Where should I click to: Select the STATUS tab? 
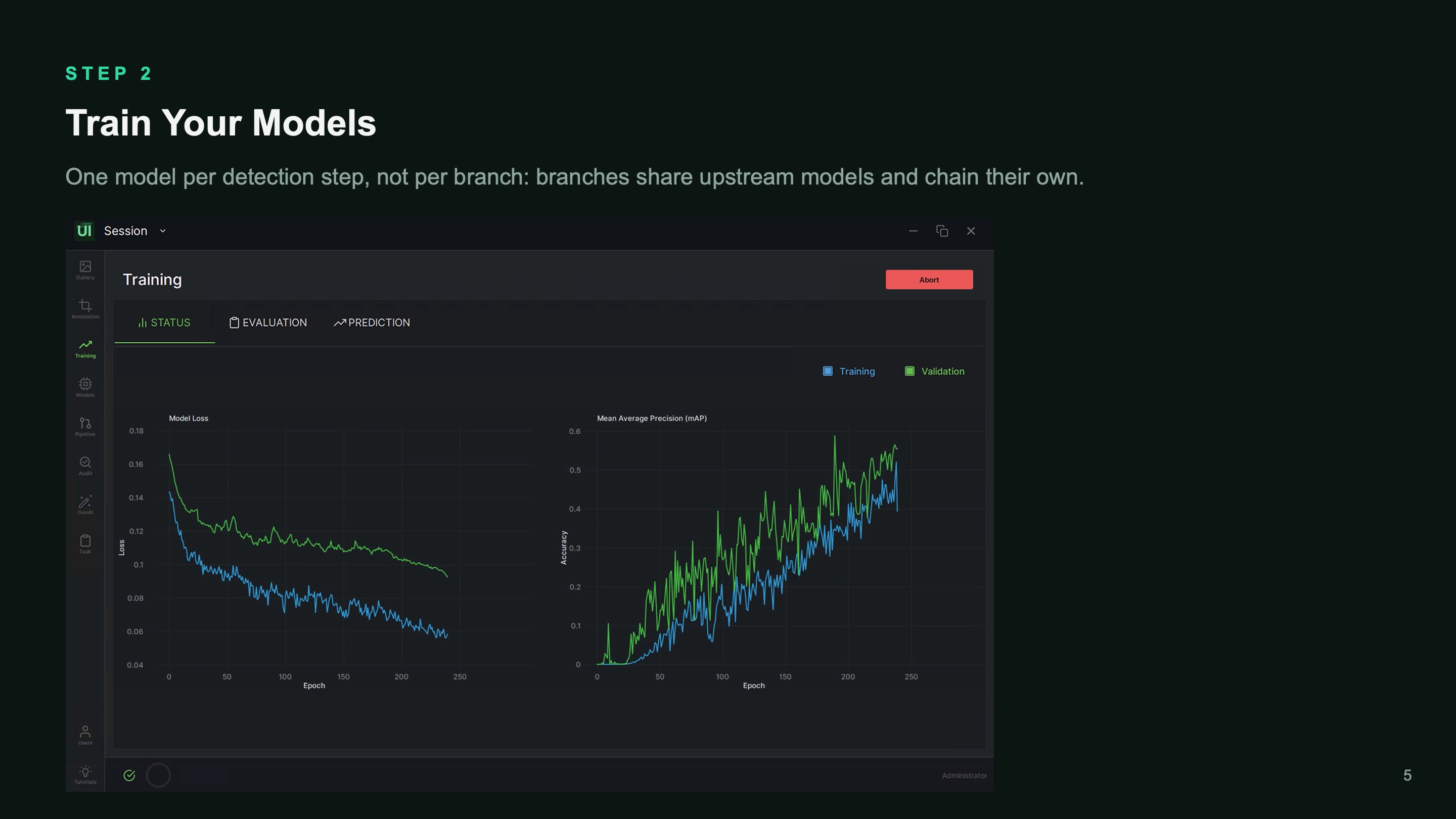click(164, 323)
